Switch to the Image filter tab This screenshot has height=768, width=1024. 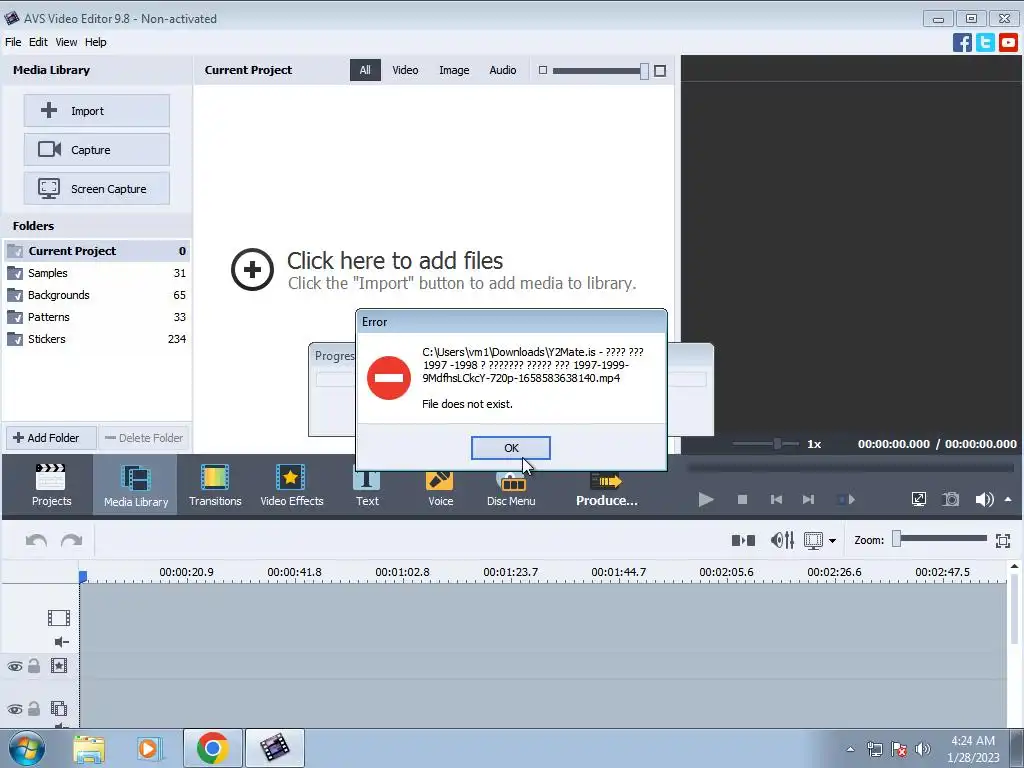[454, 70]
